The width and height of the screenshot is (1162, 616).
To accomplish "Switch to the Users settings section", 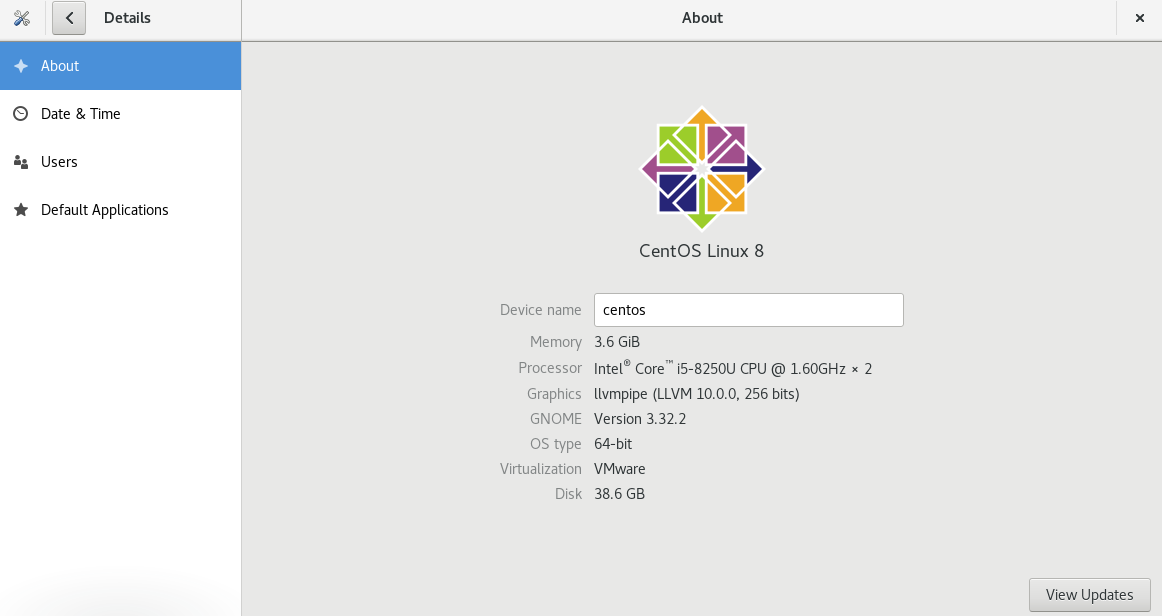I will click(x=59, y=161).
